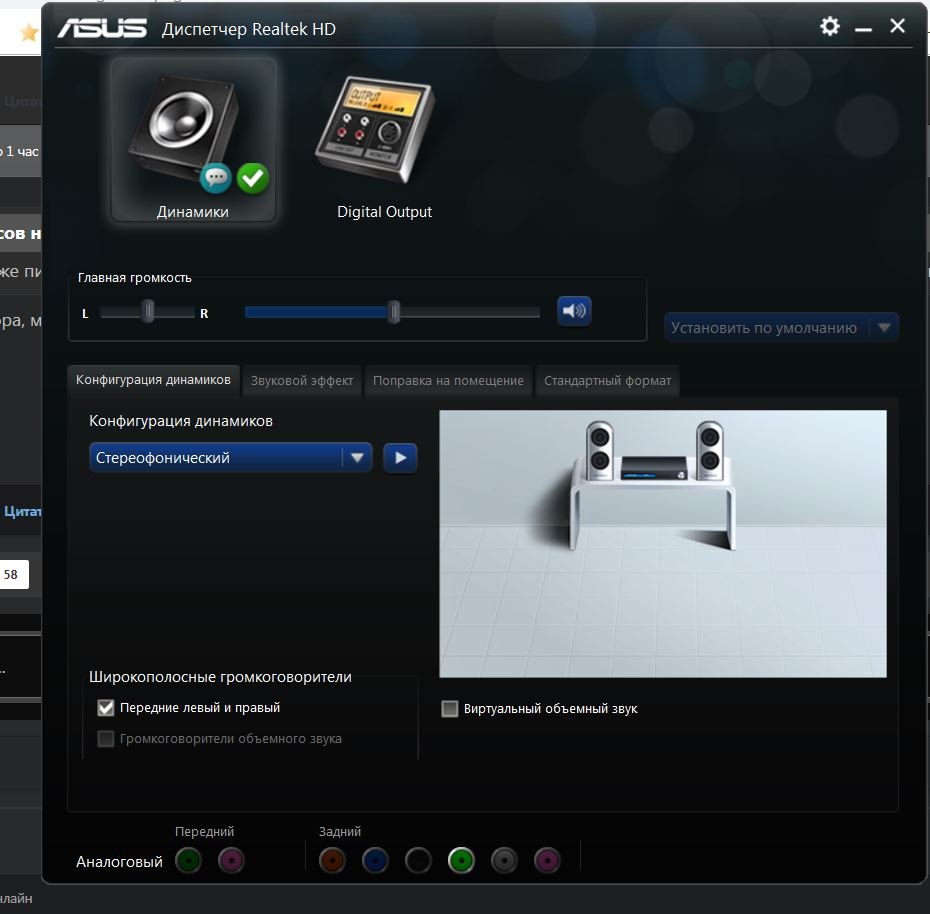
Task: Enable Виртуальный объемный звук checkbox
Action: coord(450,709)
